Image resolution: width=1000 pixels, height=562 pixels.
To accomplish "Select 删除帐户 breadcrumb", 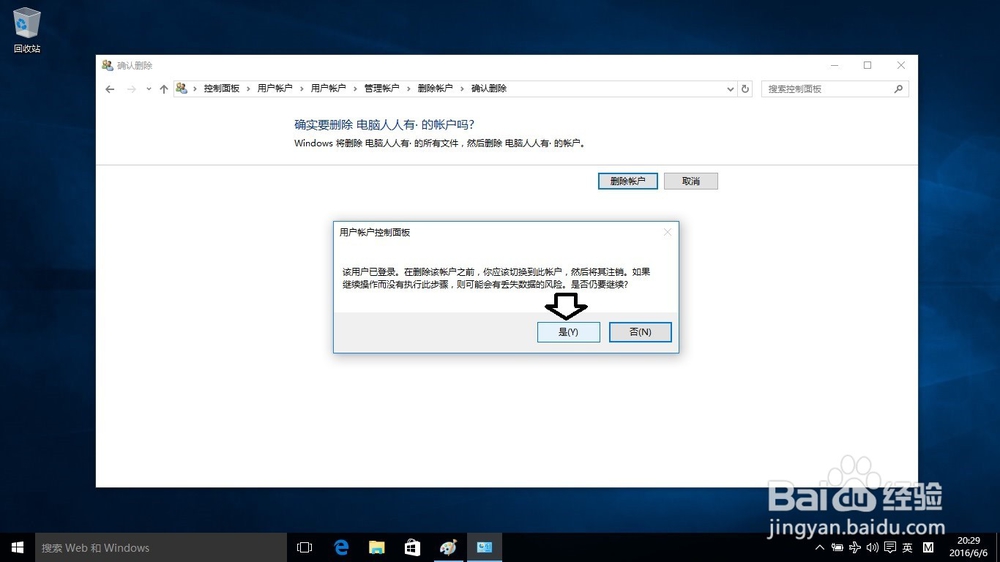I will pyautogui.click(x=435, y=89).
